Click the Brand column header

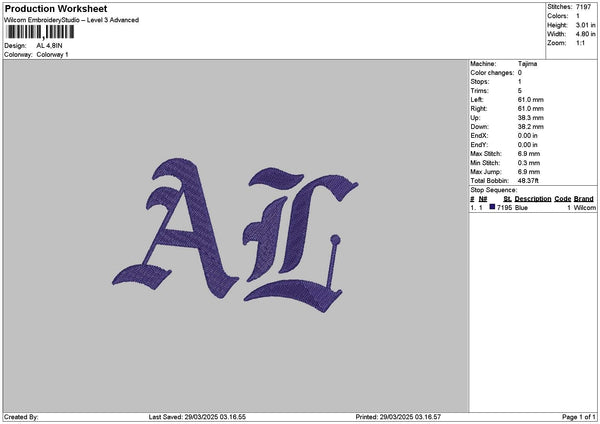click(584, 199)
